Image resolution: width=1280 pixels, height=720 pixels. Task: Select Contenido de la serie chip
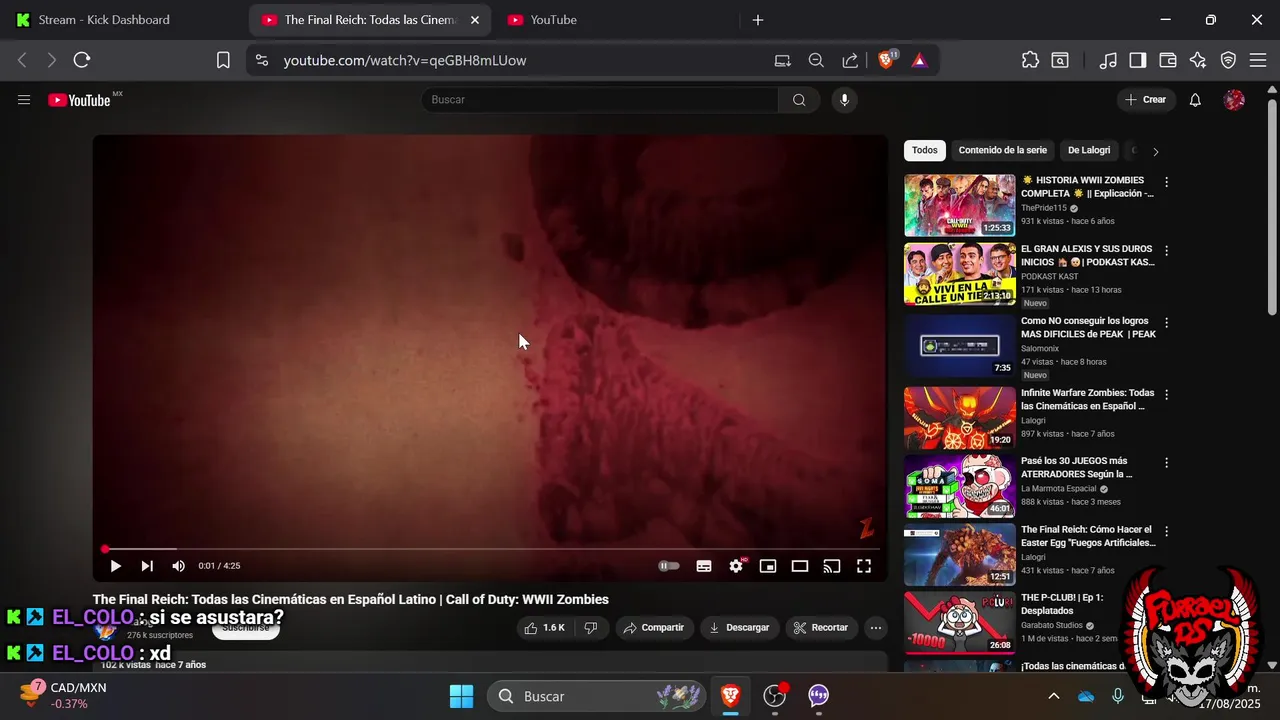(x=1003, y=150)
